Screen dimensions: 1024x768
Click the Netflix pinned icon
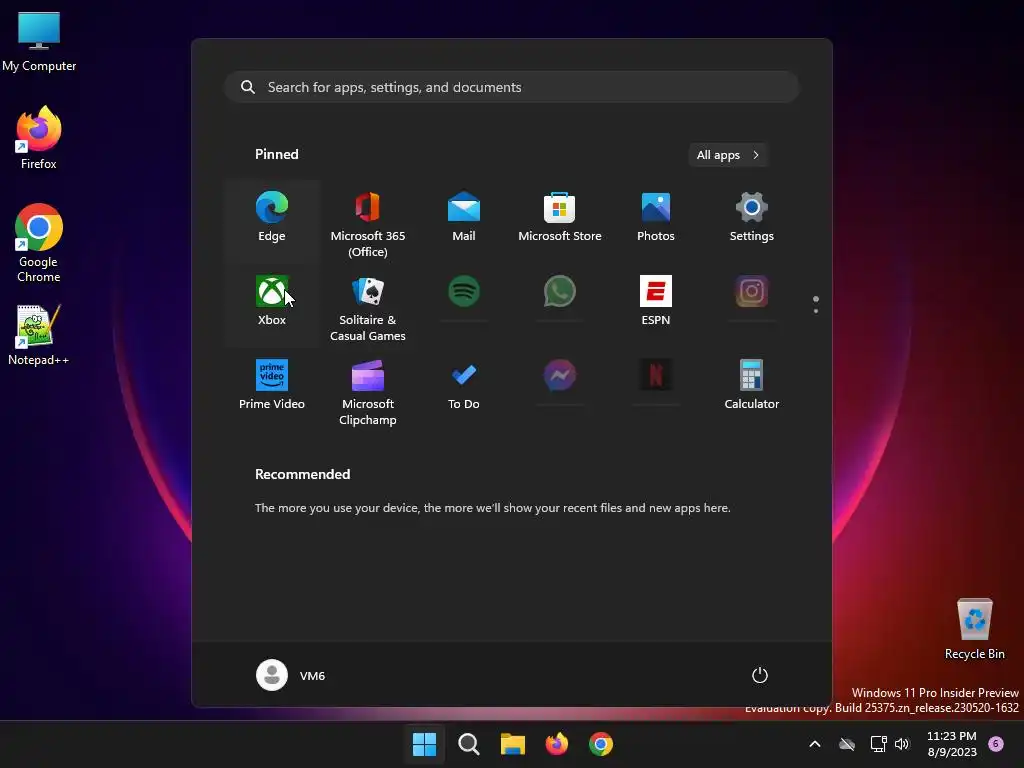pyautogui.click(x=656, y=375)
